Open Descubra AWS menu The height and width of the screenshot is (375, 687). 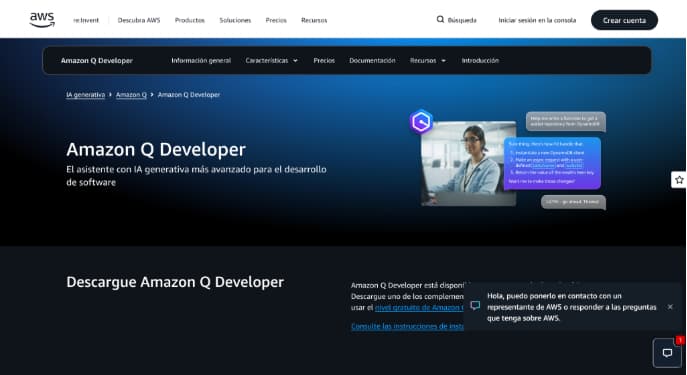[x=139, y=20]
